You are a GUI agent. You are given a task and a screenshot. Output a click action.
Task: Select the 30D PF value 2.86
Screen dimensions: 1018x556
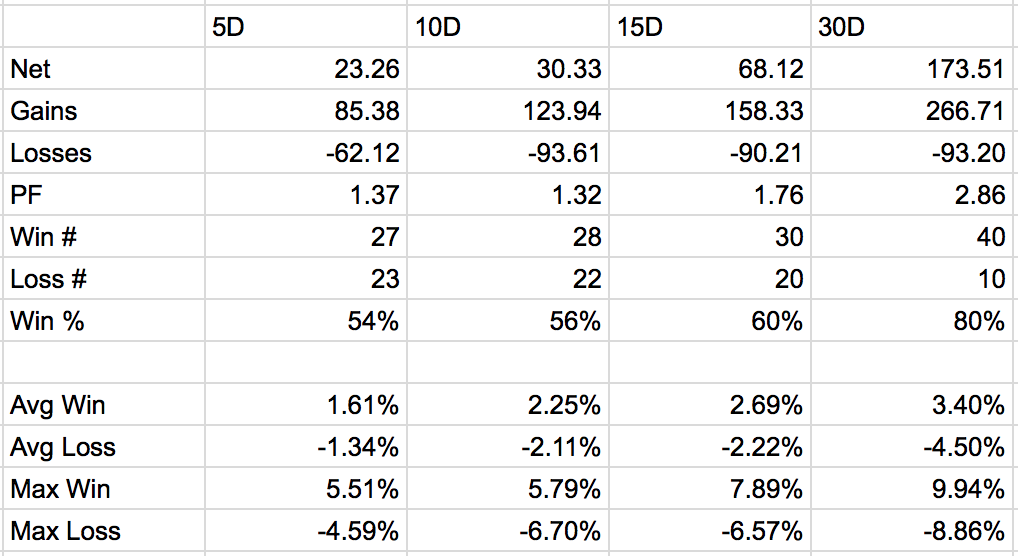pos(912,194)
